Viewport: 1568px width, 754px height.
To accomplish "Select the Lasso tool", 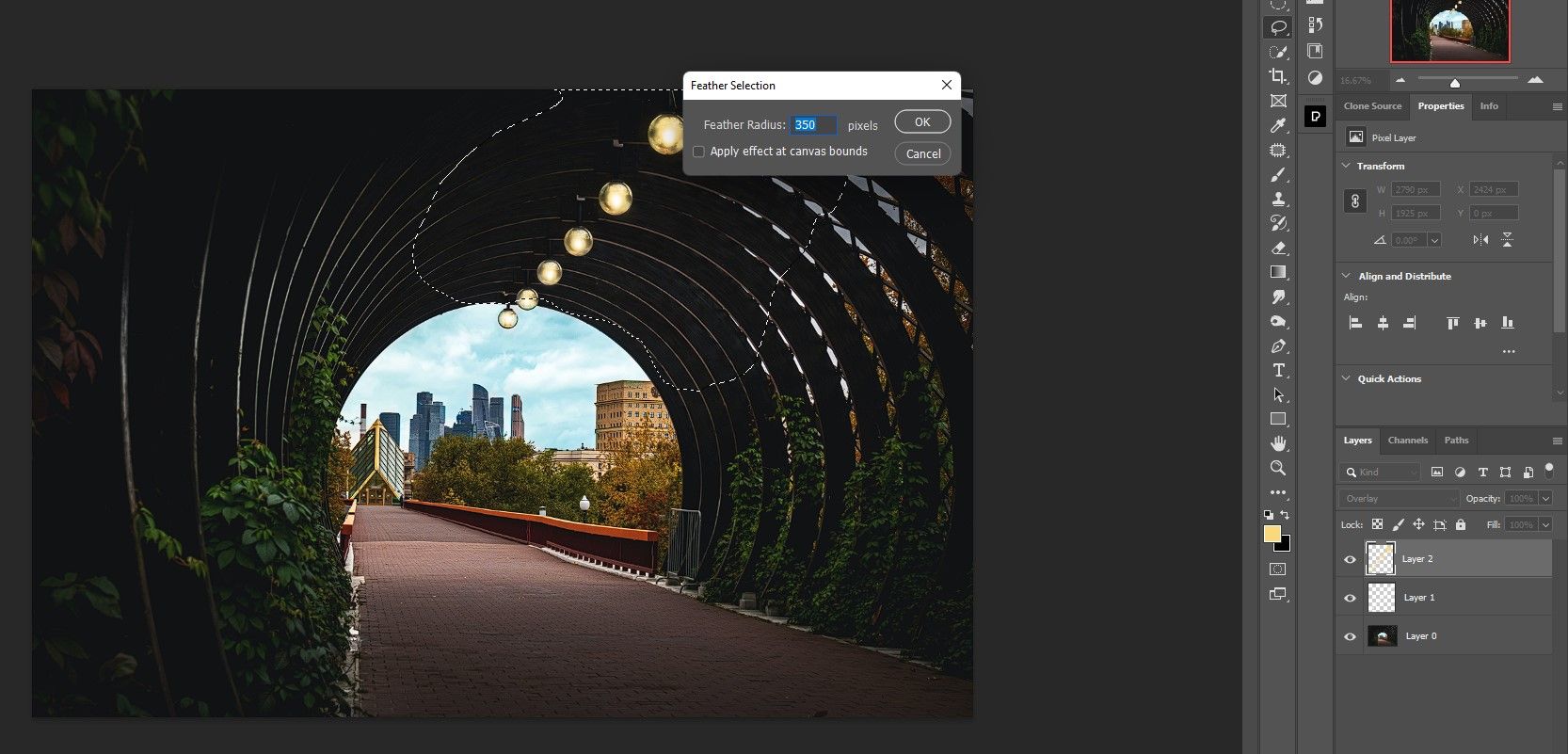I will click(1278, 27).
